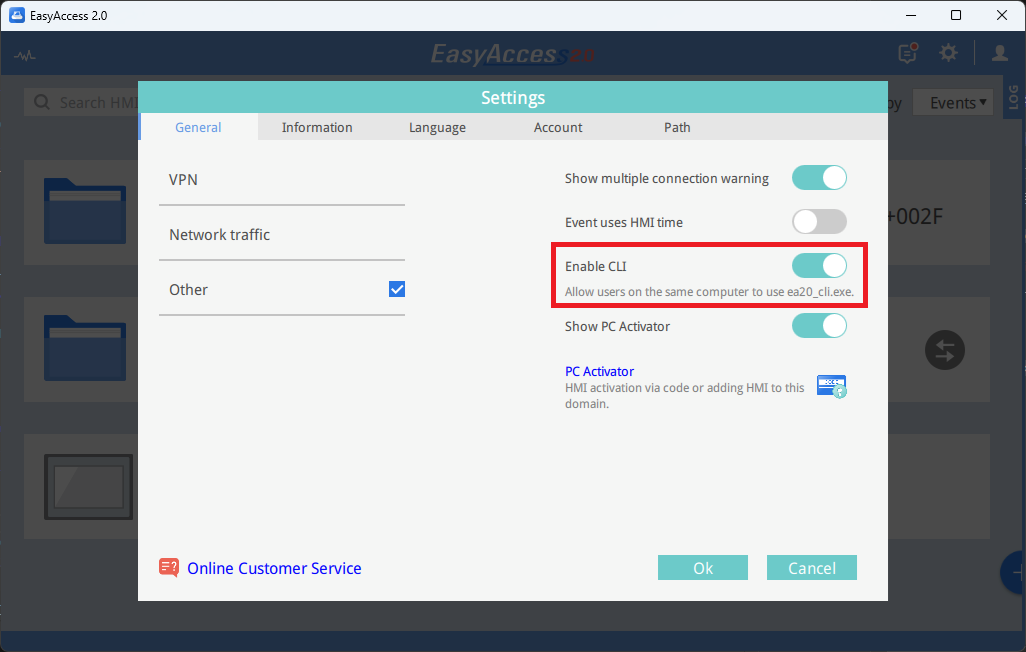Click the Online Customer Service chat icon
1026x652 pixels.
169,568
